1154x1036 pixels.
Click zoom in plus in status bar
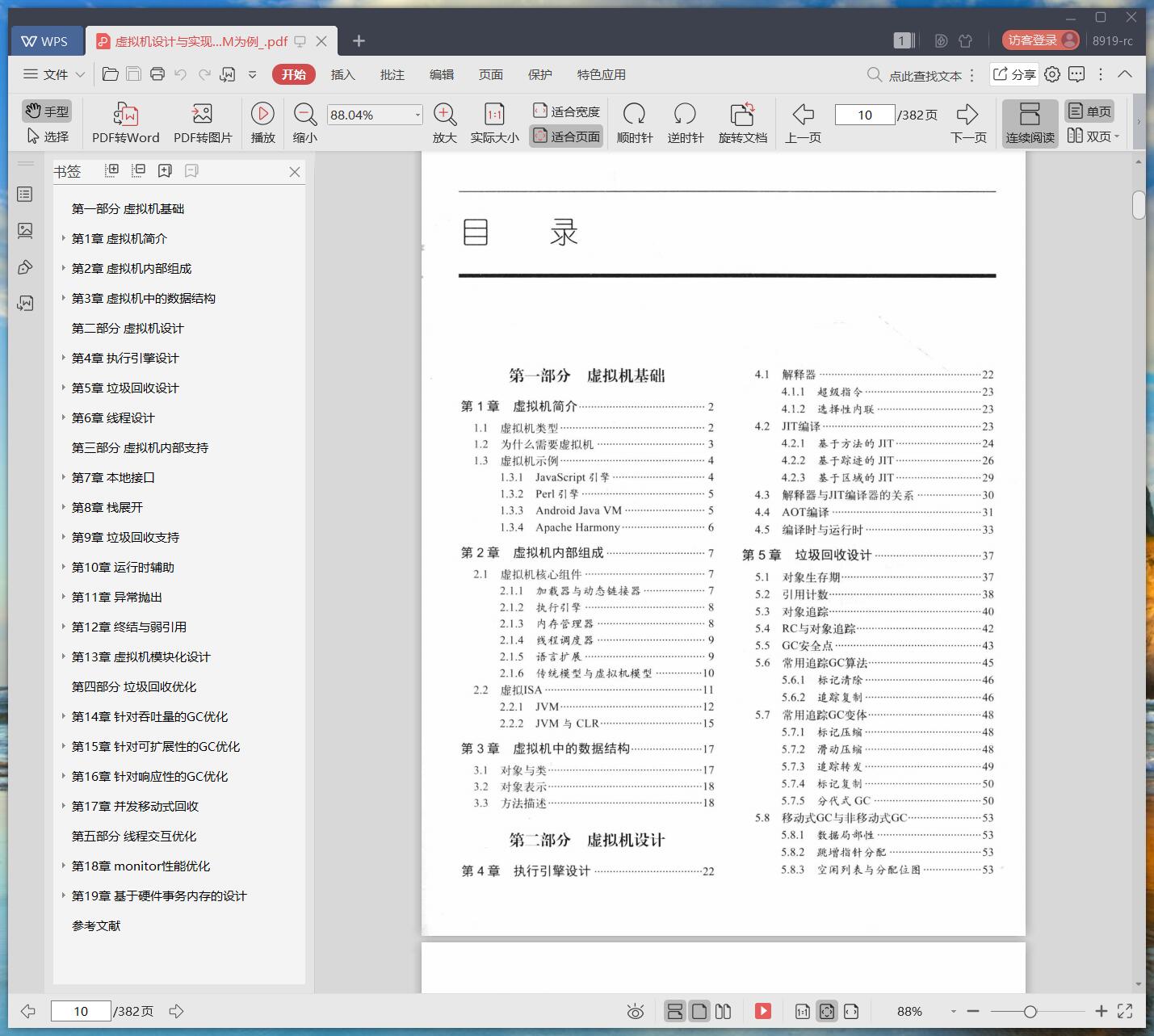pyautogui.click(x=1101, y=1011)
